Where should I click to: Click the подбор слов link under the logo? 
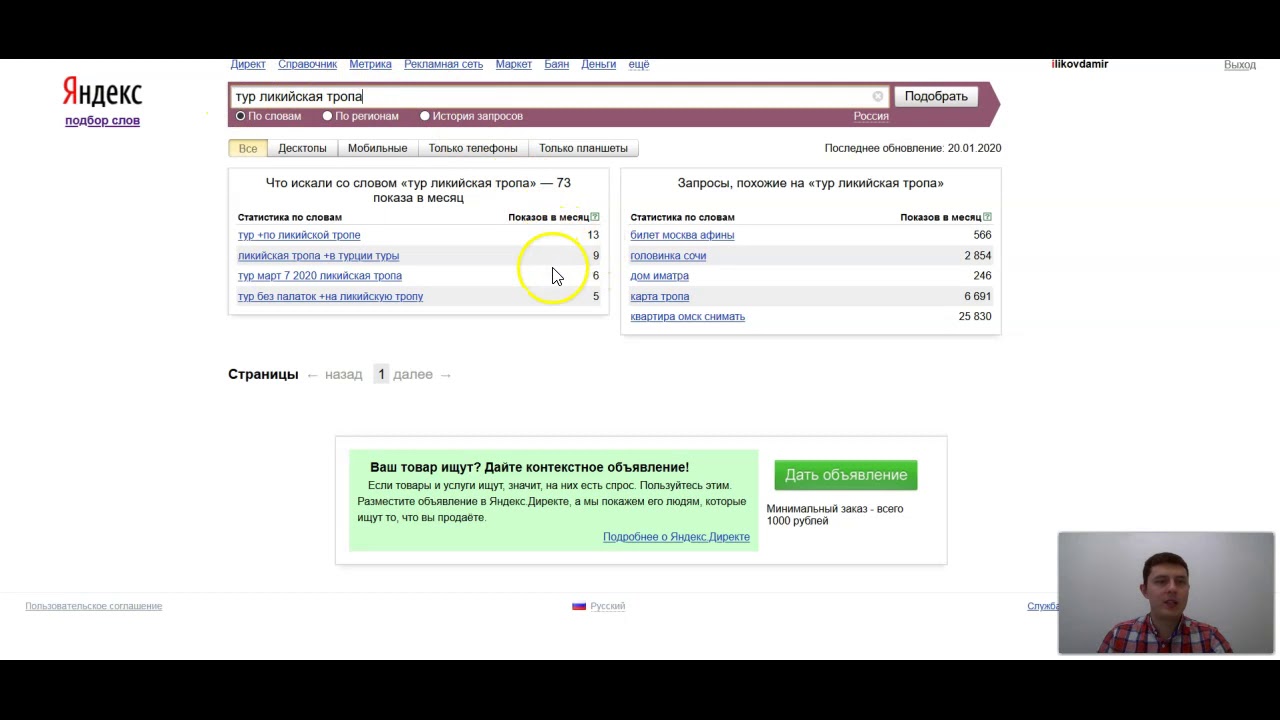pos(102,120)
